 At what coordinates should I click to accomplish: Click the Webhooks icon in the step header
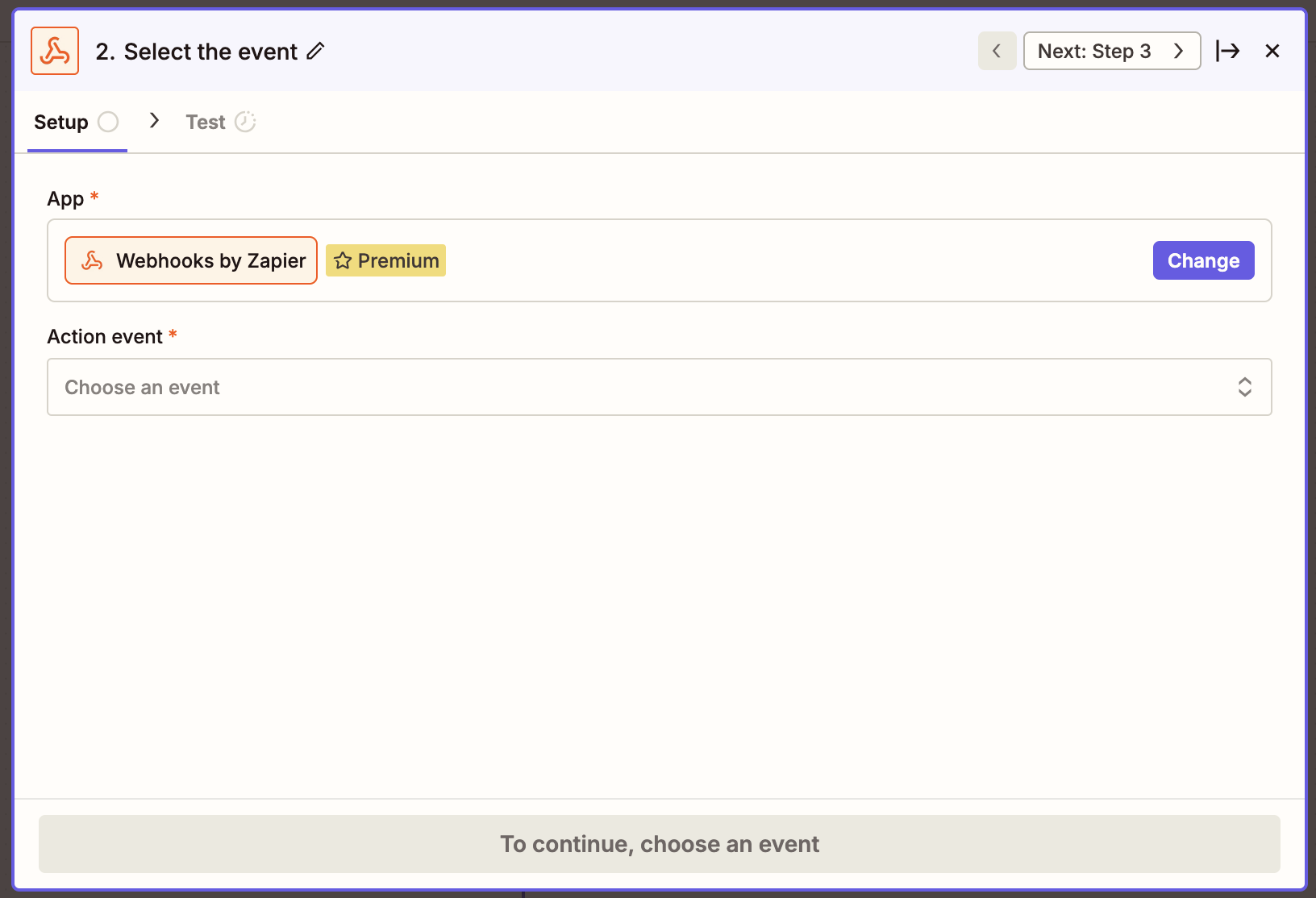tap(55, 51)
